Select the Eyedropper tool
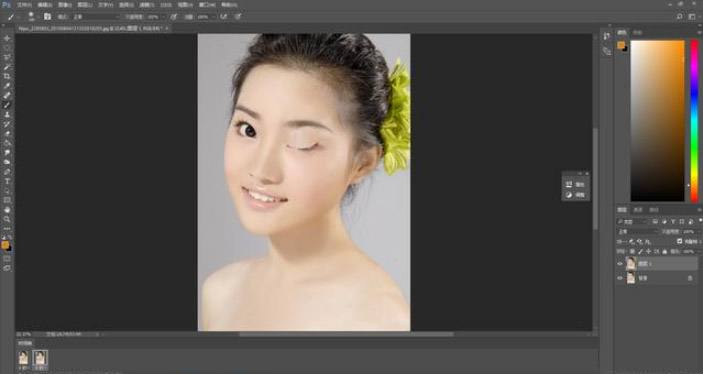Image resolution: width=703 pixels, height=374 pixels. [x=7, y=86]
